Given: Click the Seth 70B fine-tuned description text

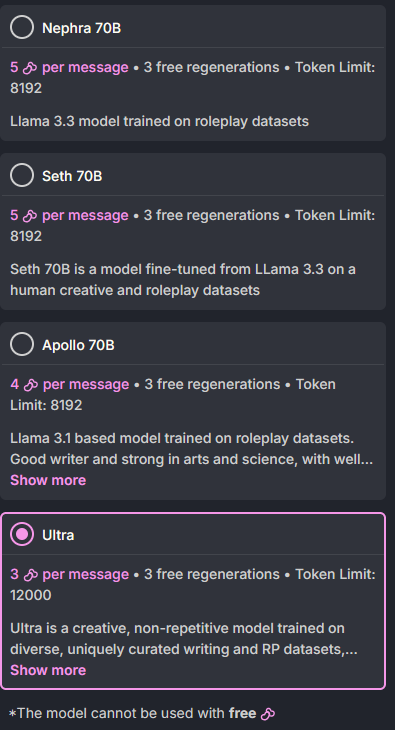Looking at the screenshot, I should click(x=183, y=280).
